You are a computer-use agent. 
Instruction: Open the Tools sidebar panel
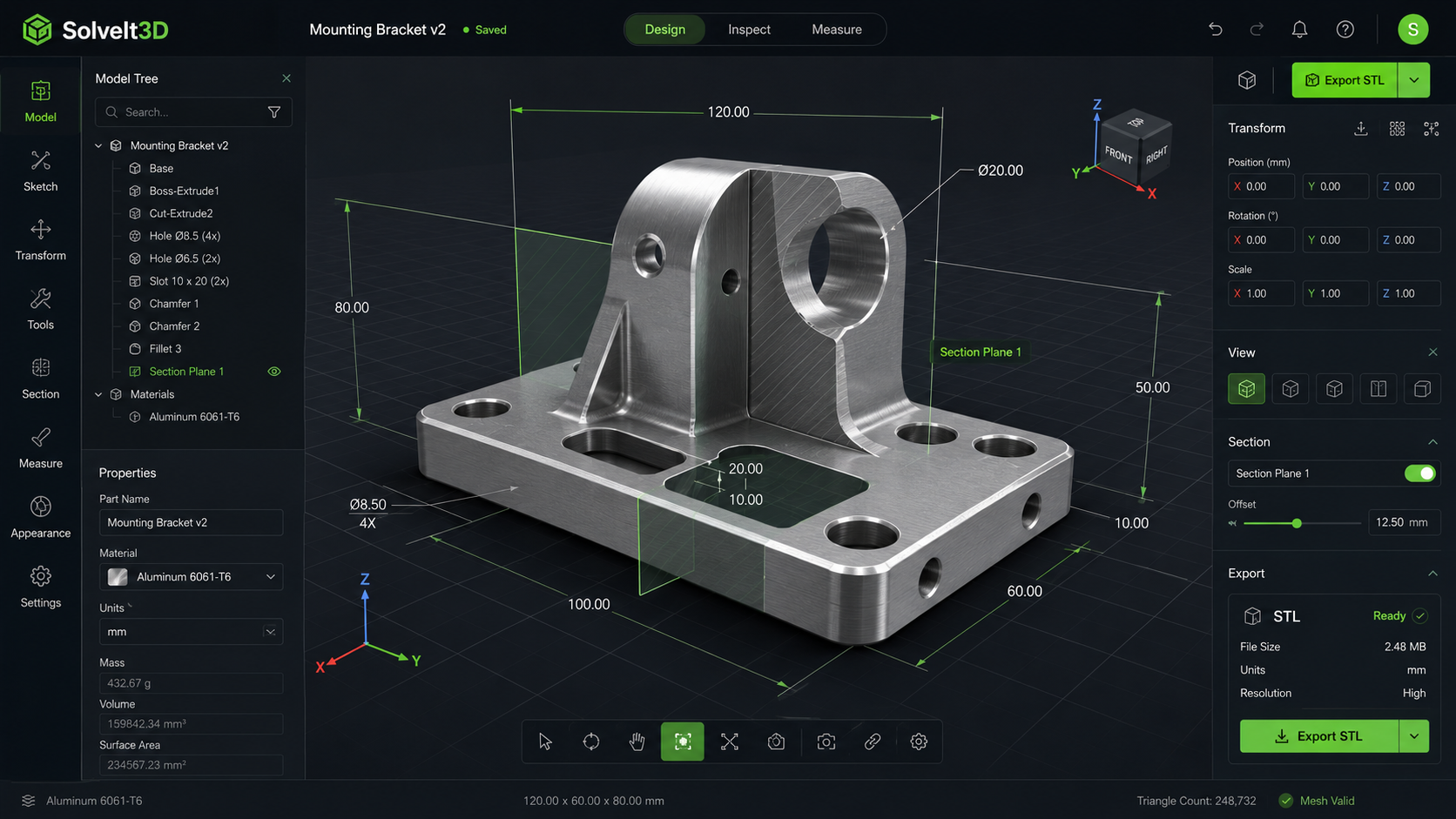pos(40,310)
